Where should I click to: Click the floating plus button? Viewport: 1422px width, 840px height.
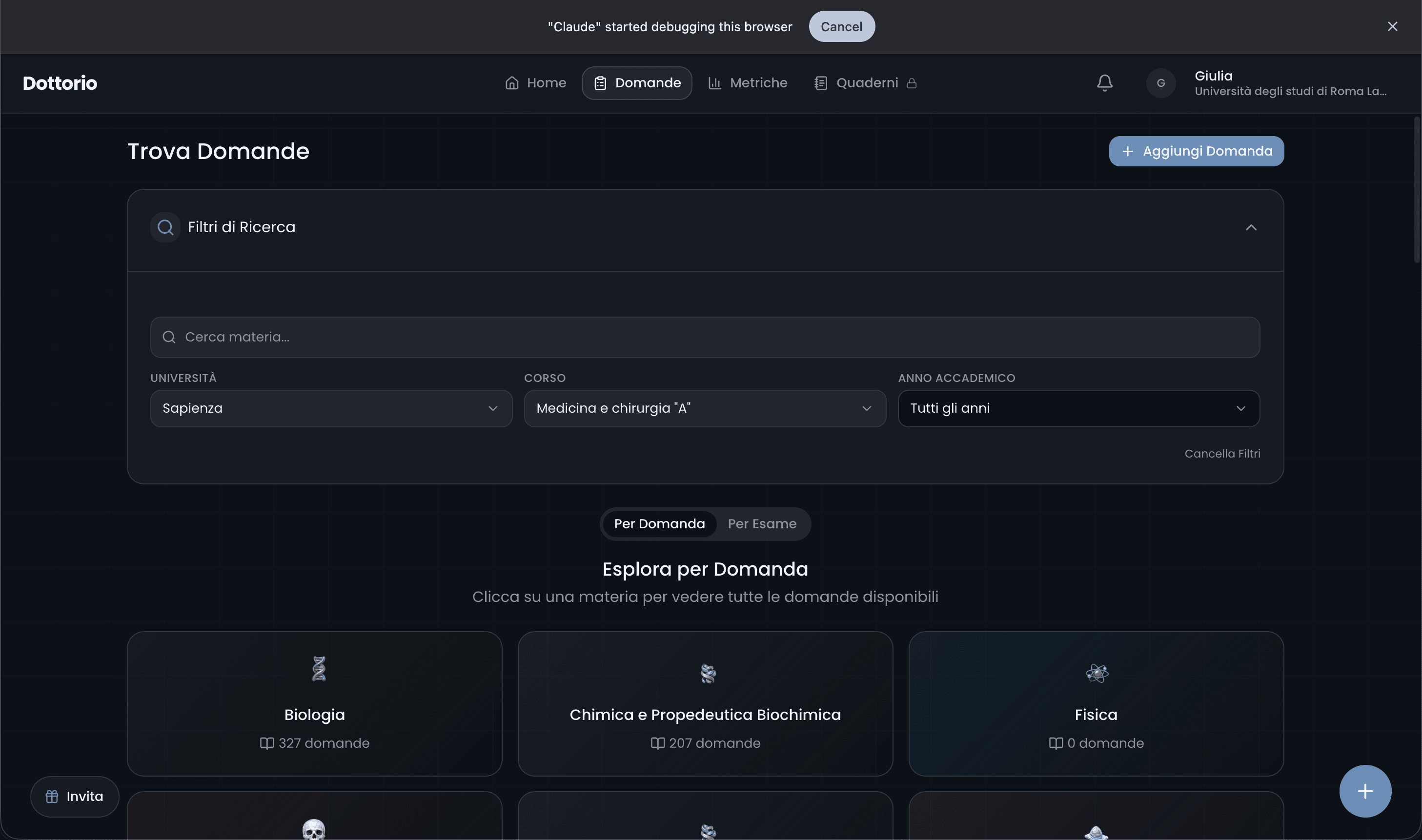[x=1365, y=791]
